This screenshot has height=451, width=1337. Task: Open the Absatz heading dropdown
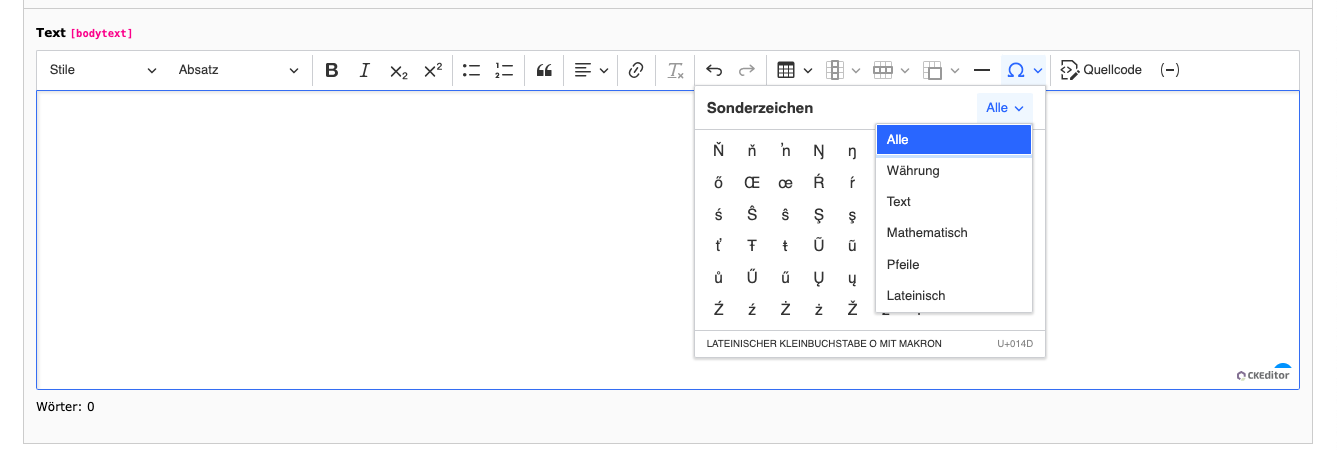[x=238, y=70]
